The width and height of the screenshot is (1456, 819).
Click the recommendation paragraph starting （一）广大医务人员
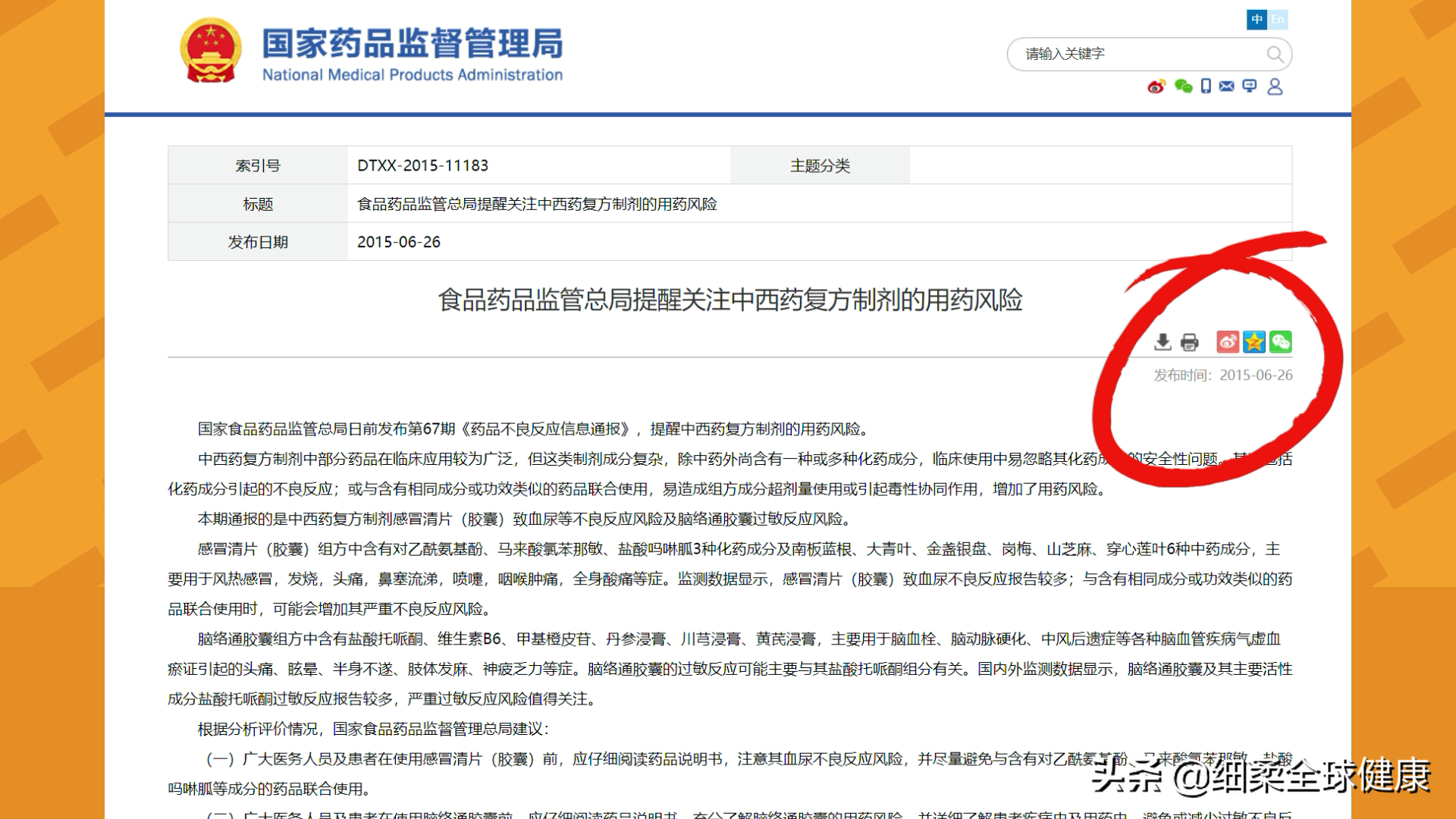(730, 773)
